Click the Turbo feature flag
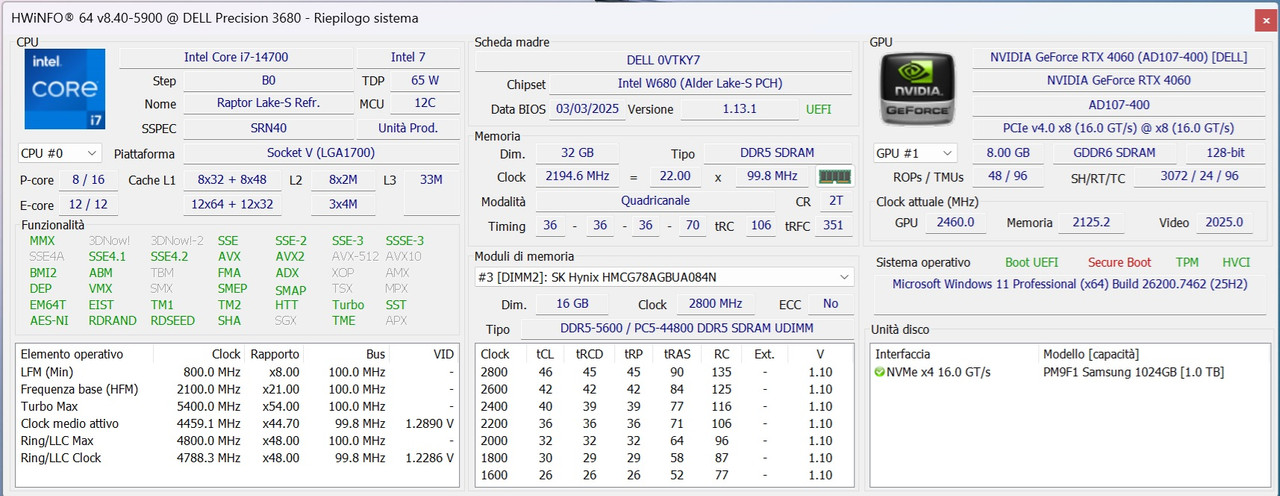1280x496 pixels. (348, 304)
